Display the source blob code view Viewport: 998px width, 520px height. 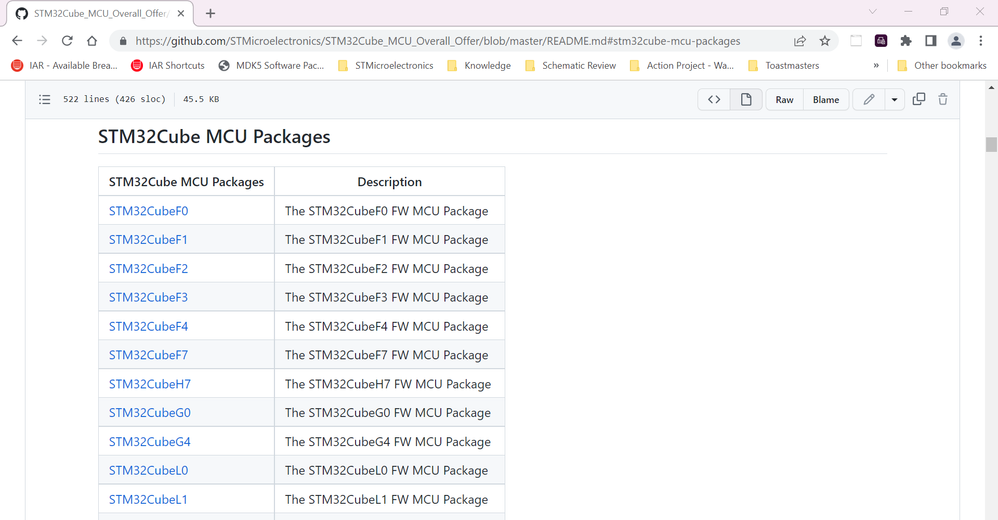click(x=714, y=99)
